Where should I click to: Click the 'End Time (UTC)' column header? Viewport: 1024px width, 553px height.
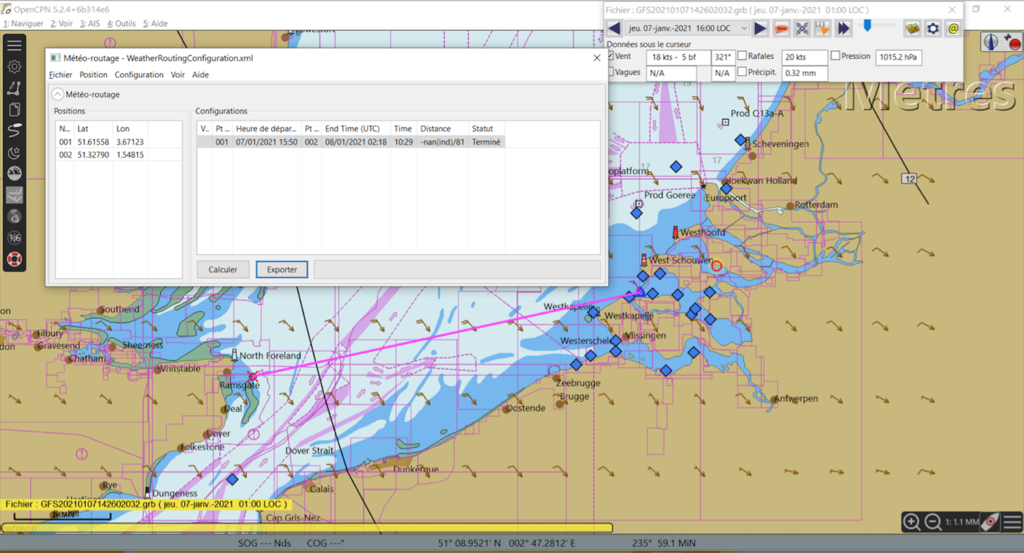pos(357,129)
